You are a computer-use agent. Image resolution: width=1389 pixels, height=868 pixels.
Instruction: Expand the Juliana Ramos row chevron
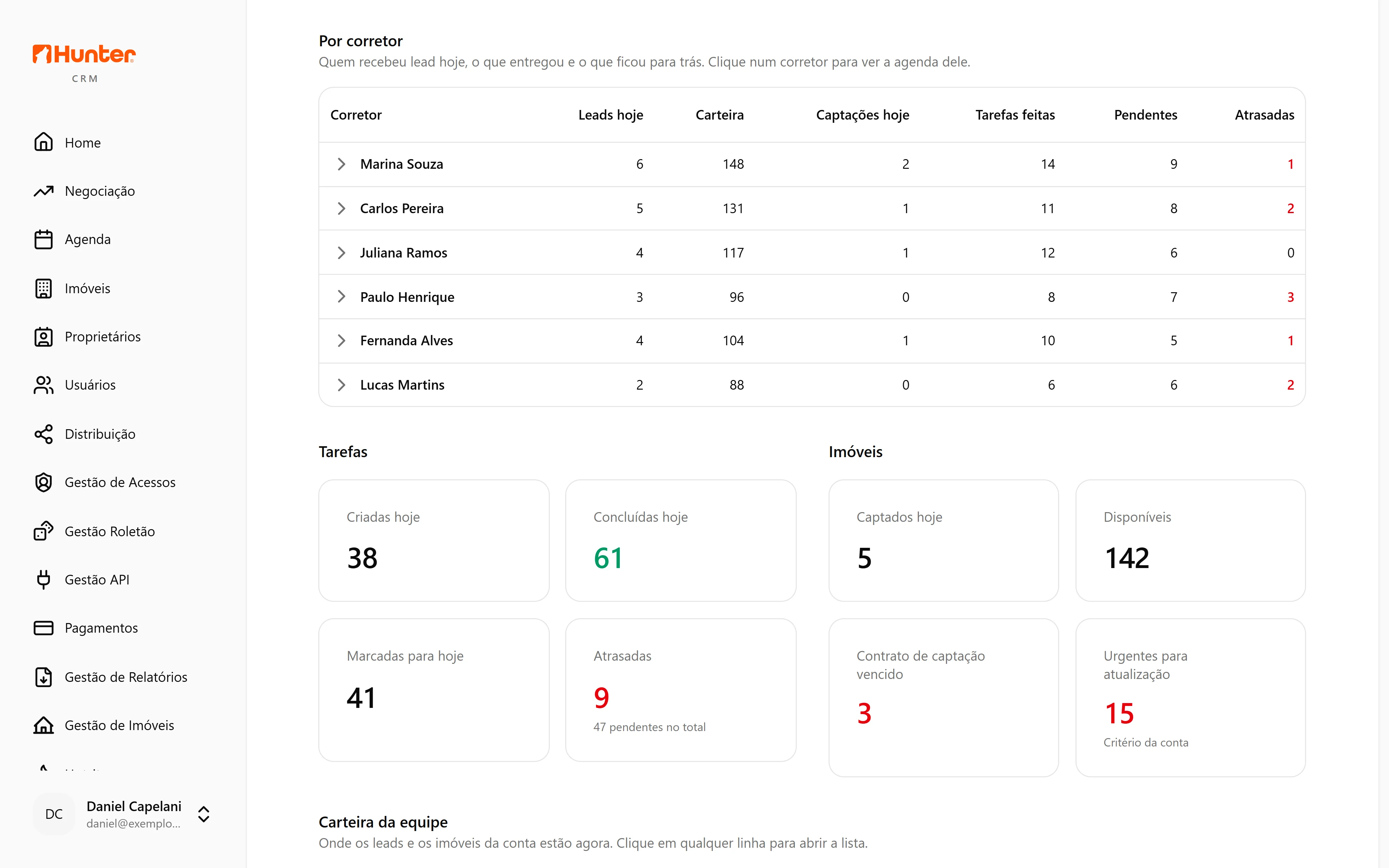point(341,253)
